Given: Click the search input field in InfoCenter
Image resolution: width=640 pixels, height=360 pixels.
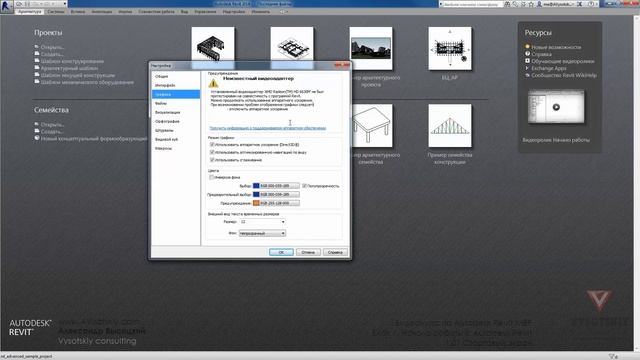Looking at the screenshot, I should point(472,4).
